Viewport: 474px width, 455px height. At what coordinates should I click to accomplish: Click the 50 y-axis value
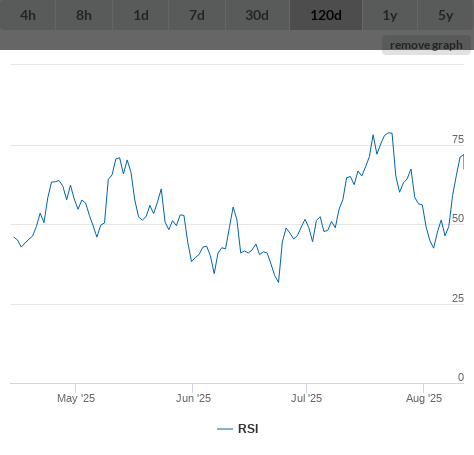[x=458, y=218]
